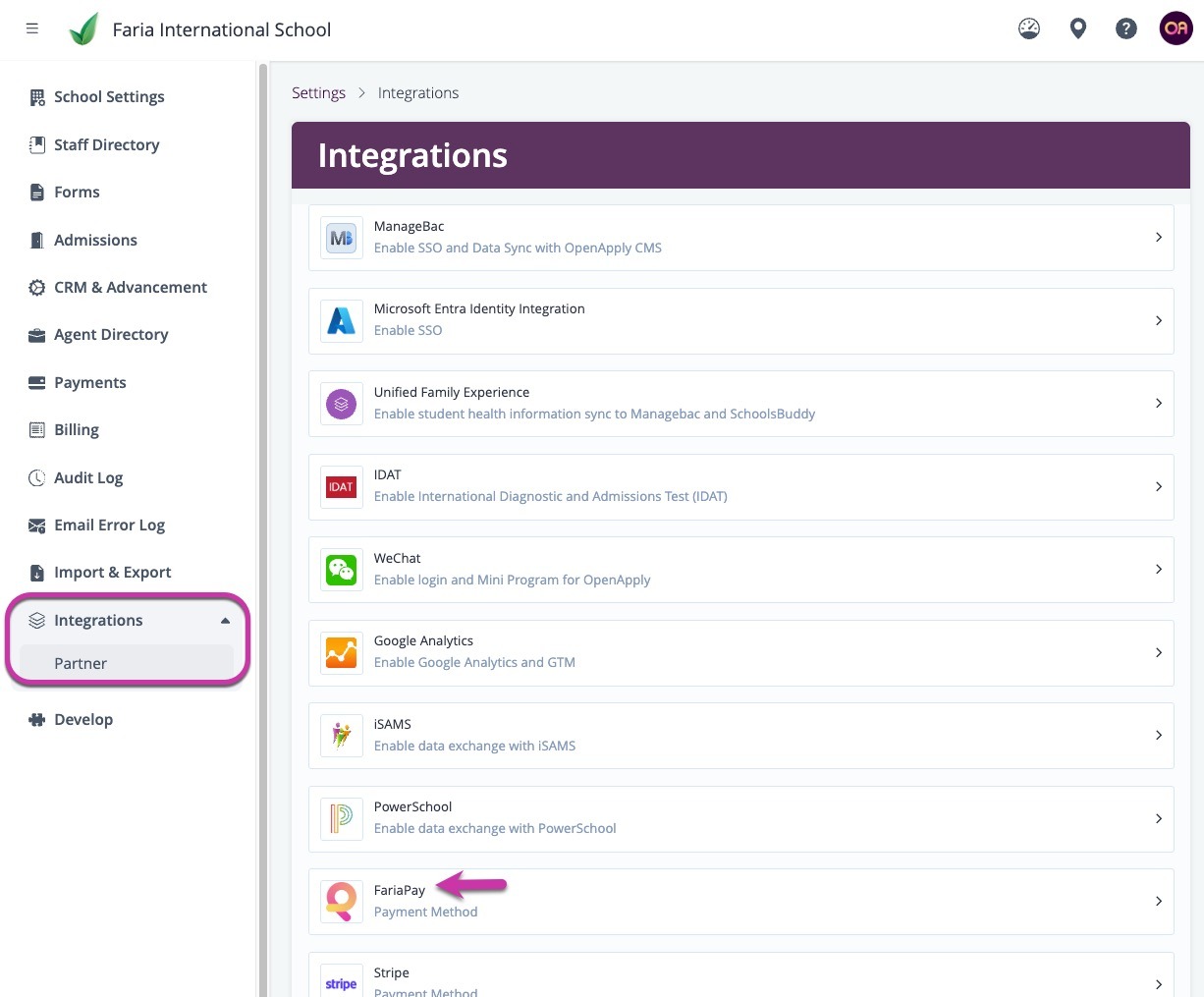The image size is (1204, 997).
Task: Open the help question mark icon
Action: (x=1126, y=28)
